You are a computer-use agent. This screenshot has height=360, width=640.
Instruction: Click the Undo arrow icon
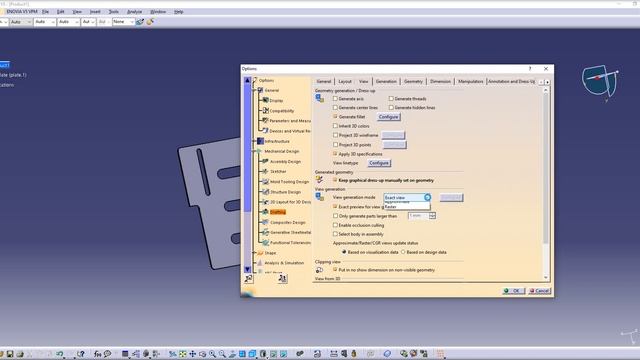click(x=60, y=354)
